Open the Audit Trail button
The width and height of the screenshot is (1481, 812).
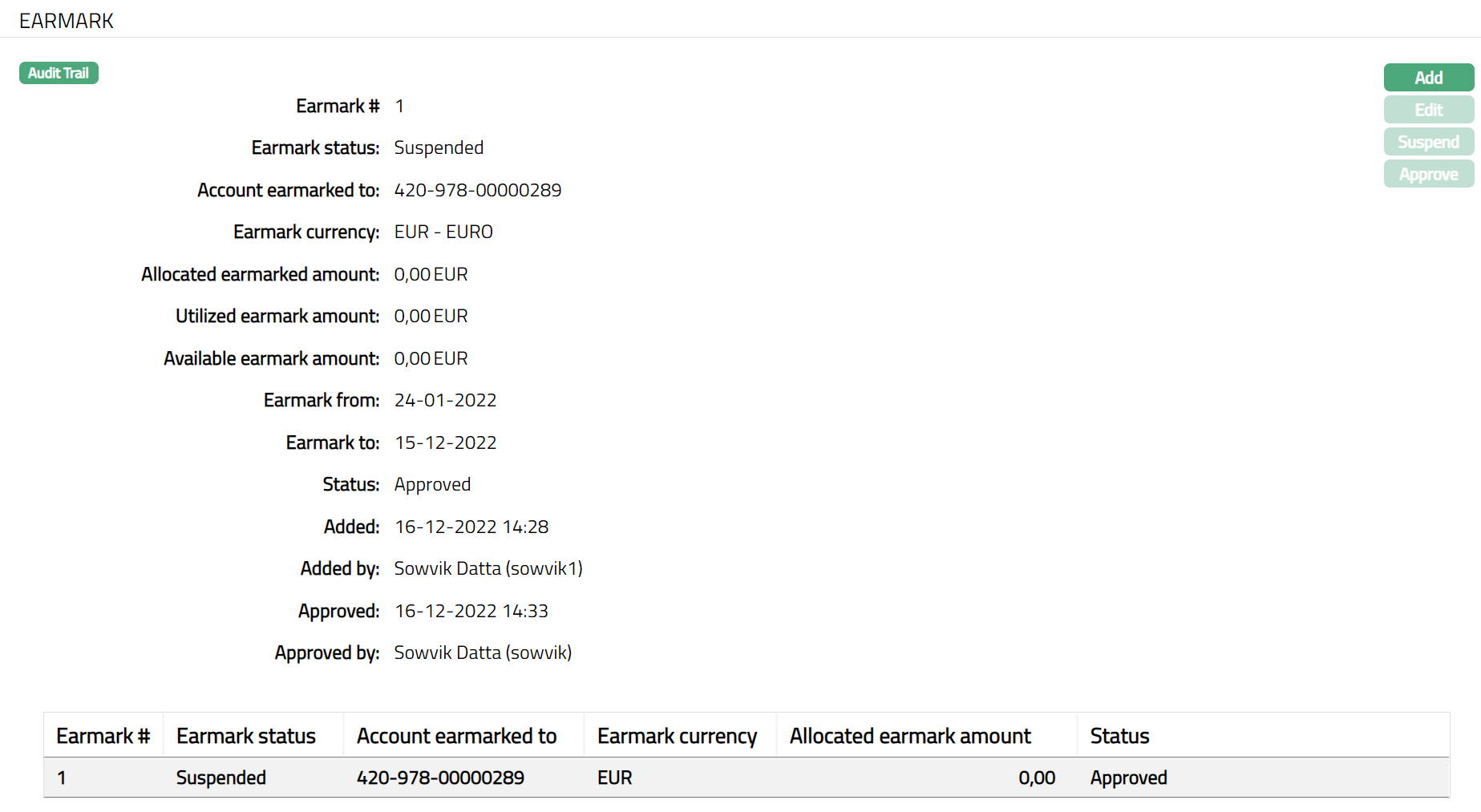pos(59,73)
